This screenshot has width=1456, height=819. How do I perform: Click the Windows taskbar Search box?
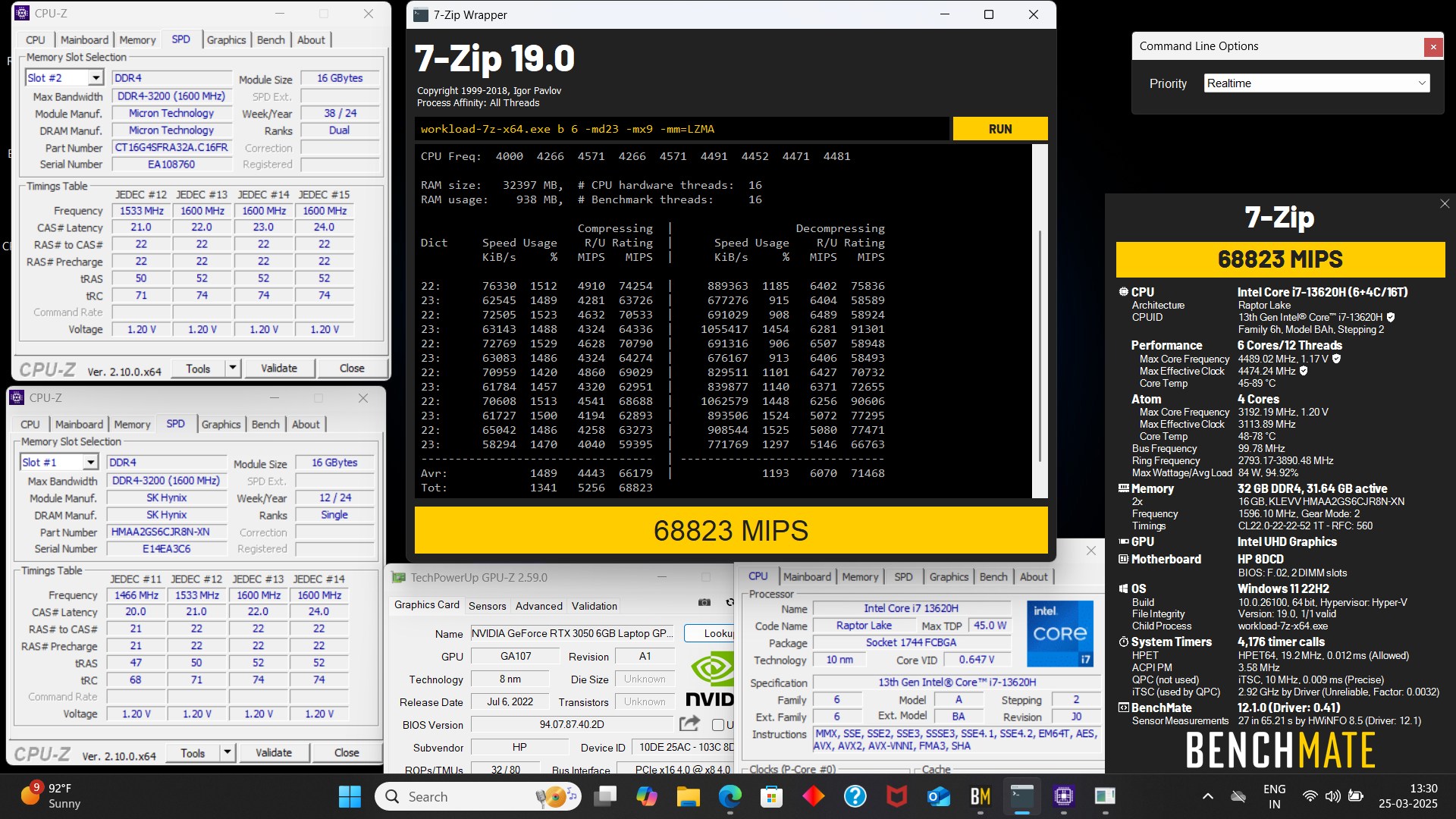click(479, 796)
